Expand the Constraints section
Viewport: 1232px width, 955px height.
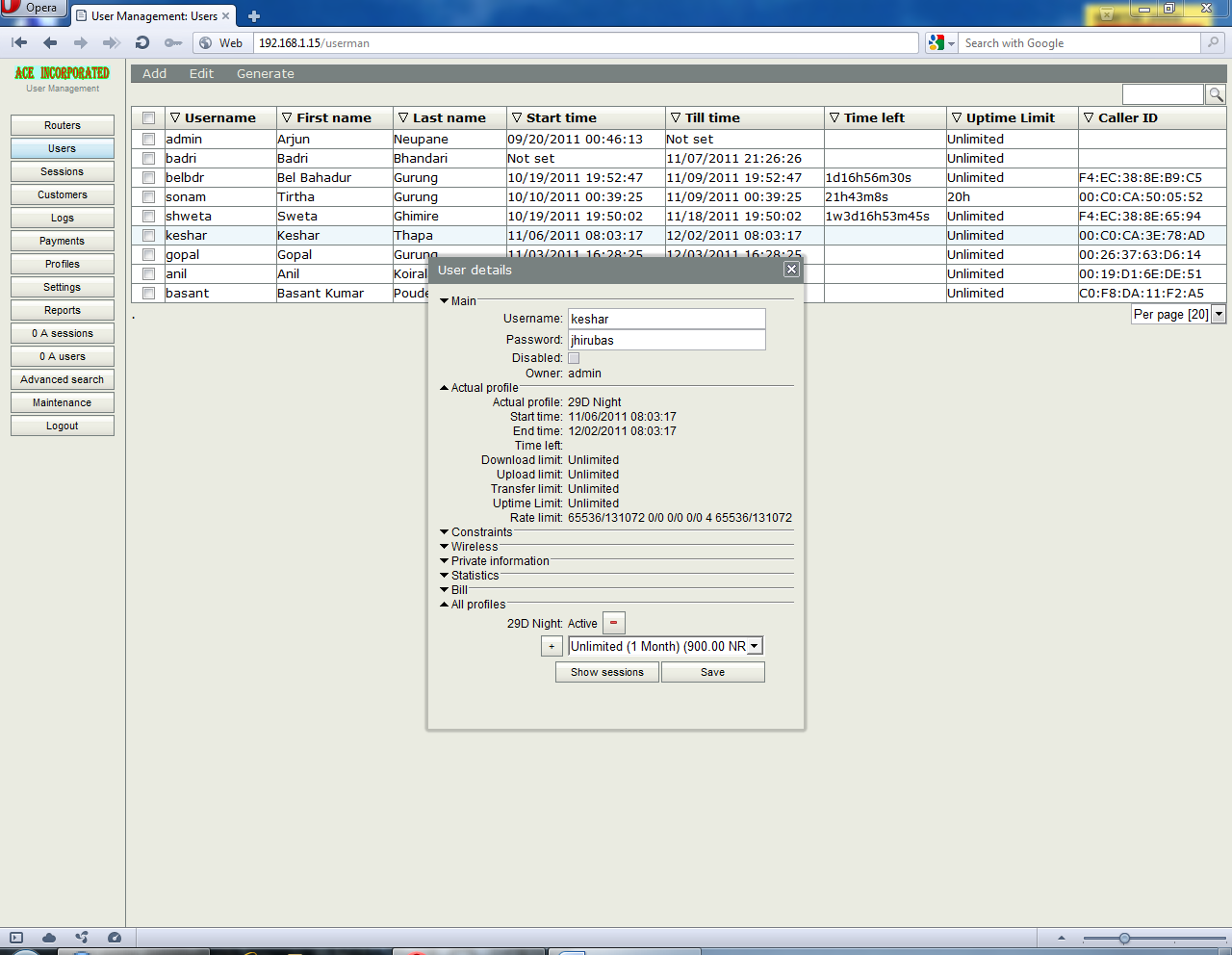coord(445,532)
